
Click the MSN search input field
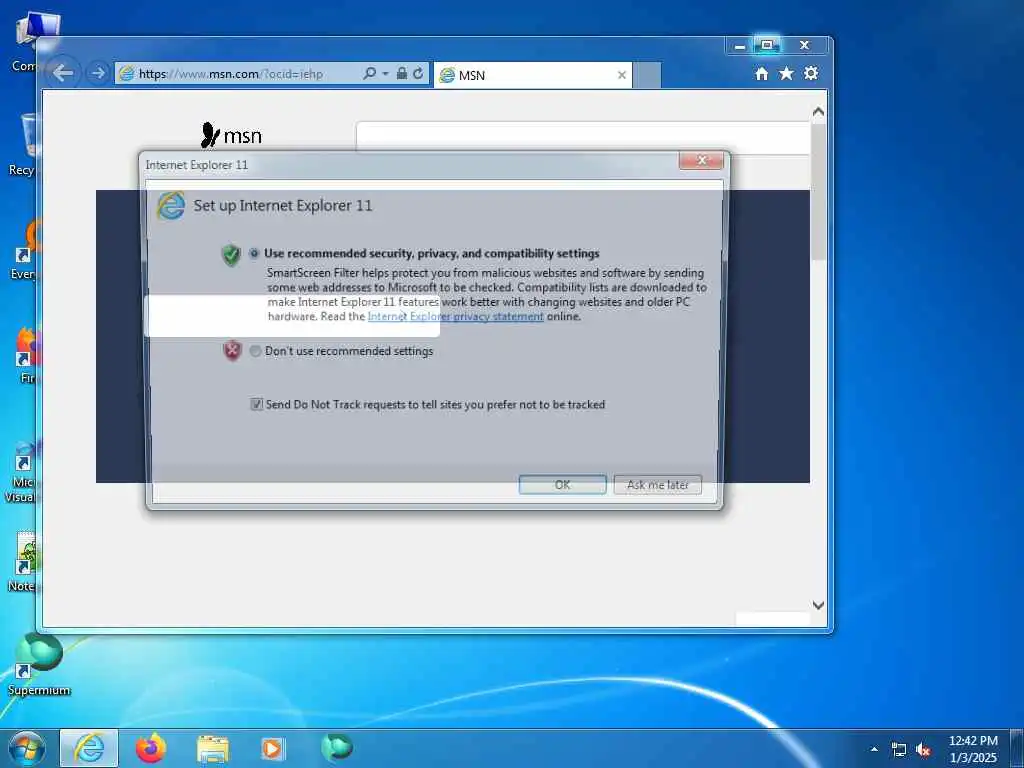click(583, 137)
